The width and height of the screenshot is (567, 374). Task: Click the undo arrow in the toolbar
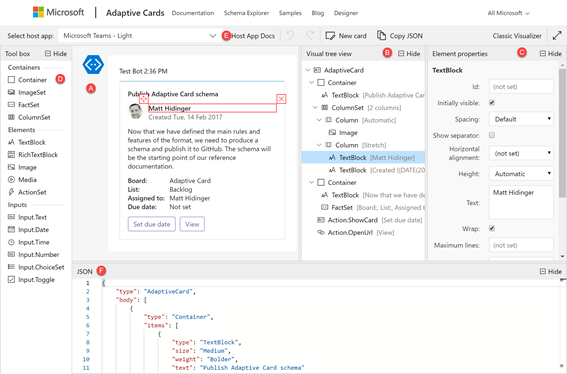pos(290,35)
